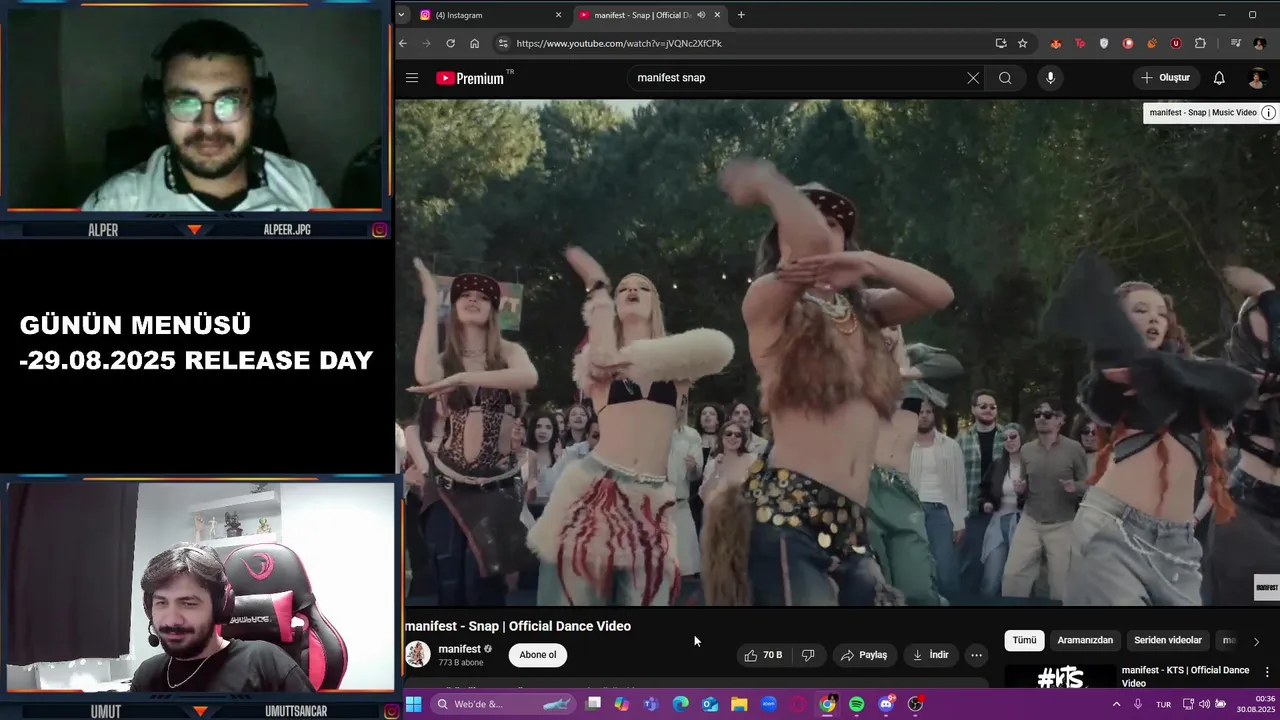
Task: Select the Seriden videolar chip
Action: [x=1168, y=640]
